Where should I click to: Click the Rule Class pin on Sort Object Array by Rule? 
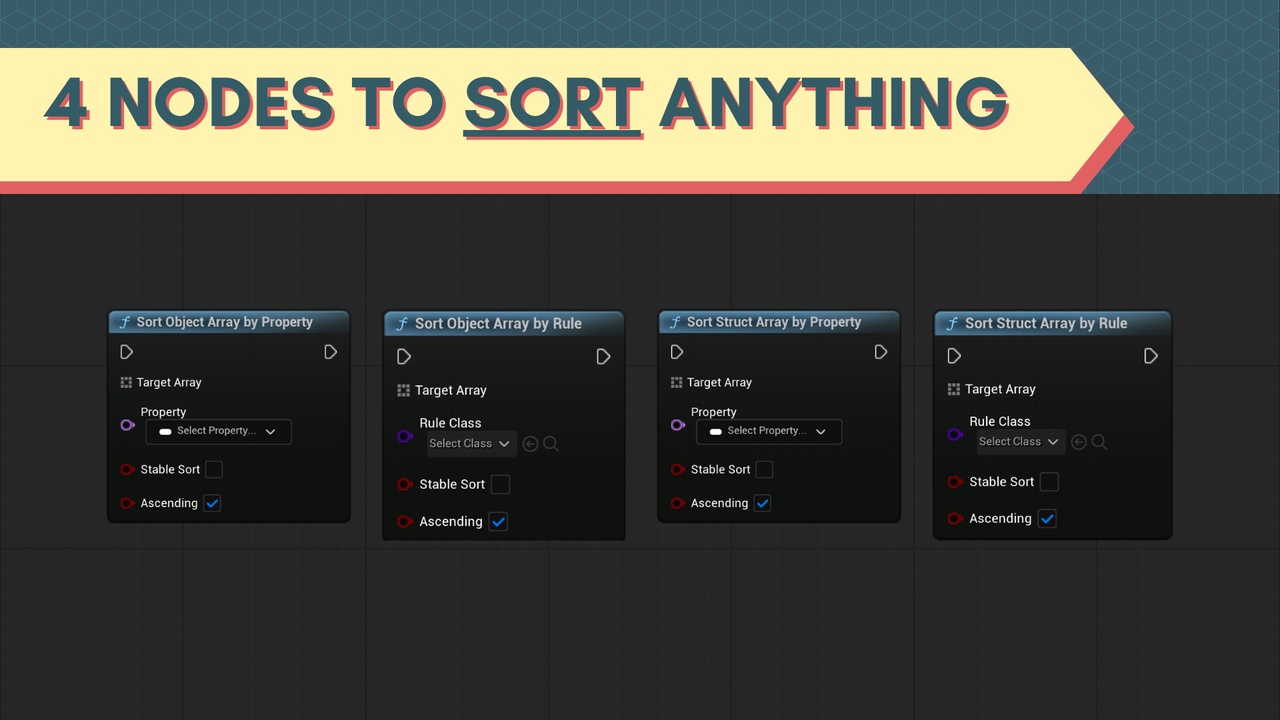[x=405, y=436]
